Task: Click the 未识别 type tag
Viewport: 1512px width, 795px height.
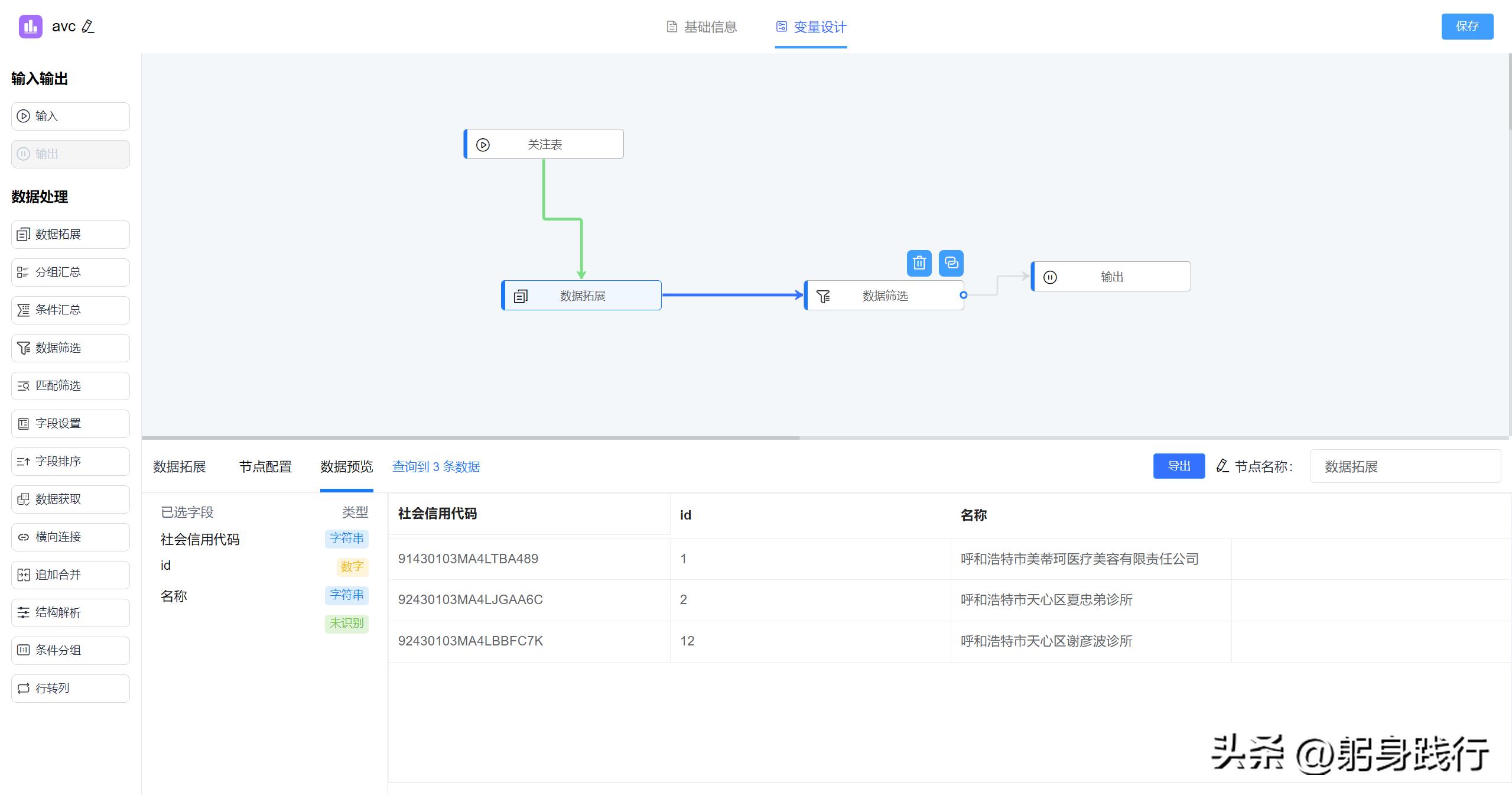Action: 347,624
